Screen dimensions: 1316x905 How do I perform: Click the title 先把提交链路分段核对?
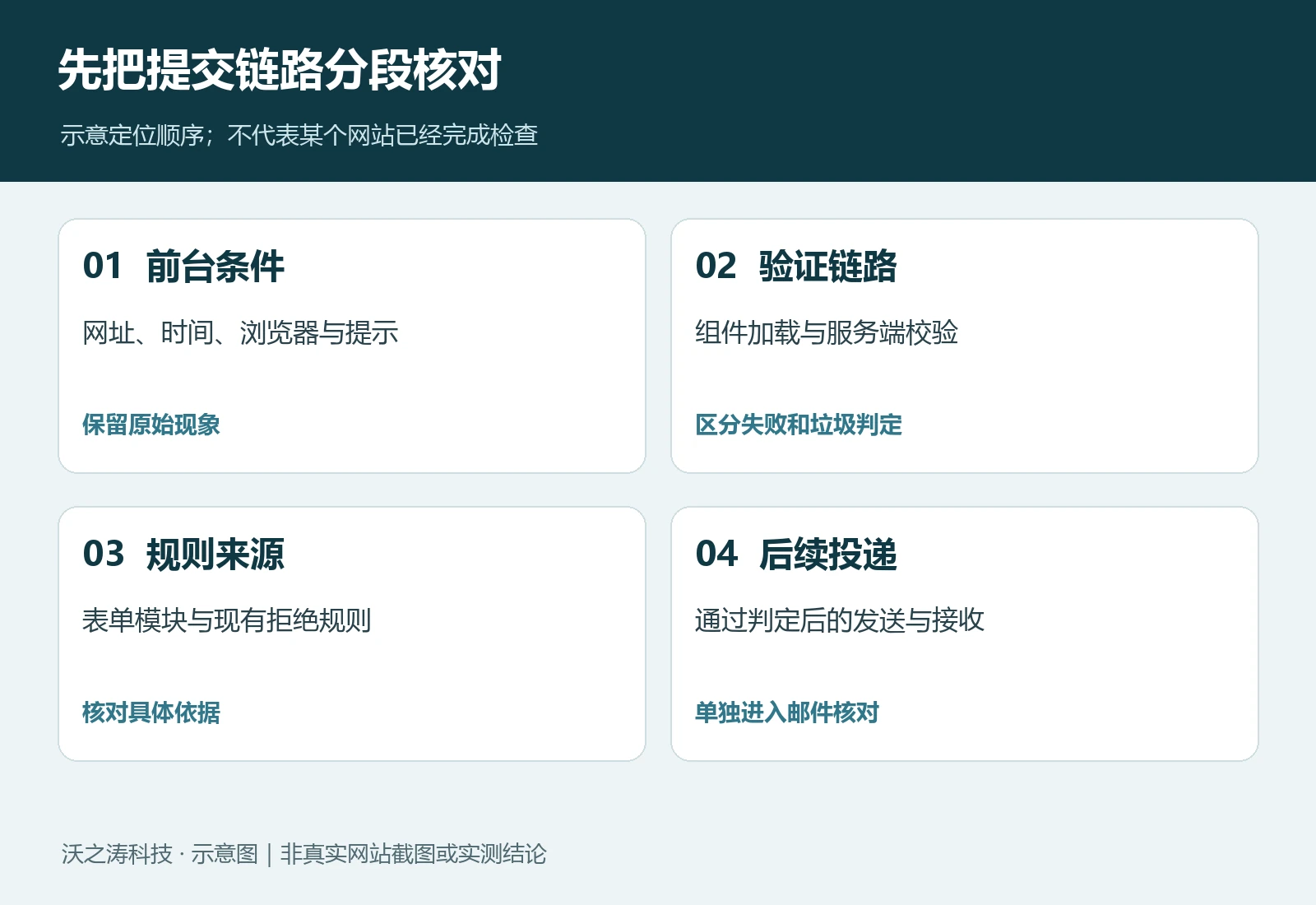tap(280, 69)
